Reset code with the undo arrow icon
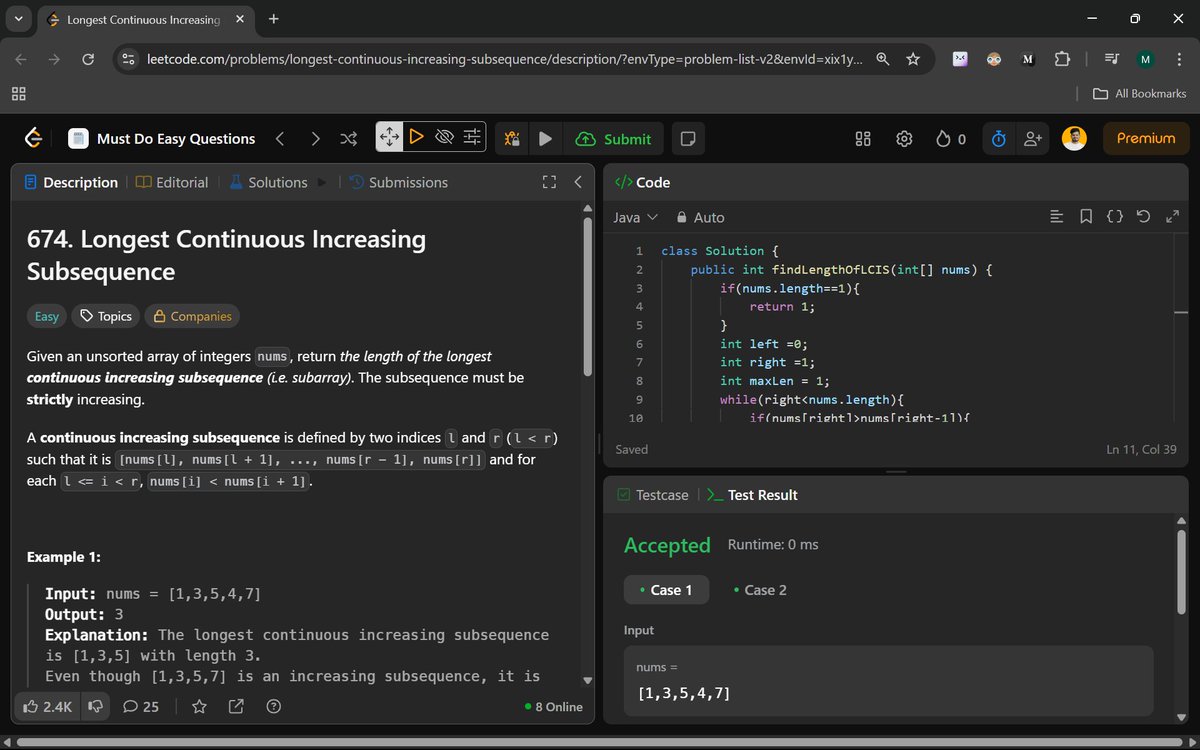The height and width of the screenshot is (750, 1200). [x=1144, y=217]
